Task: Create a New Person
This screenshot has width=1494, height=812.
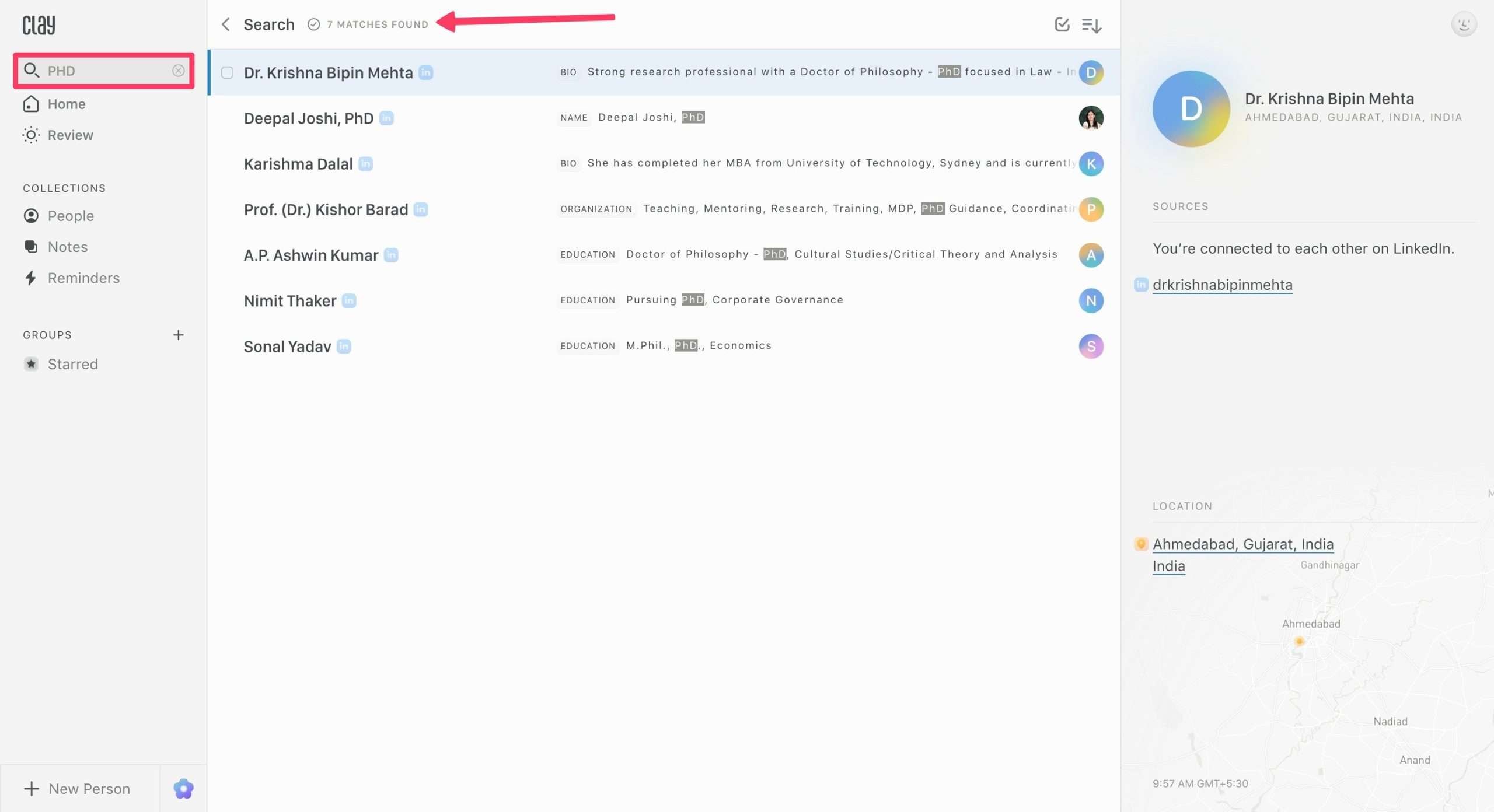Action: click(77, 789)
